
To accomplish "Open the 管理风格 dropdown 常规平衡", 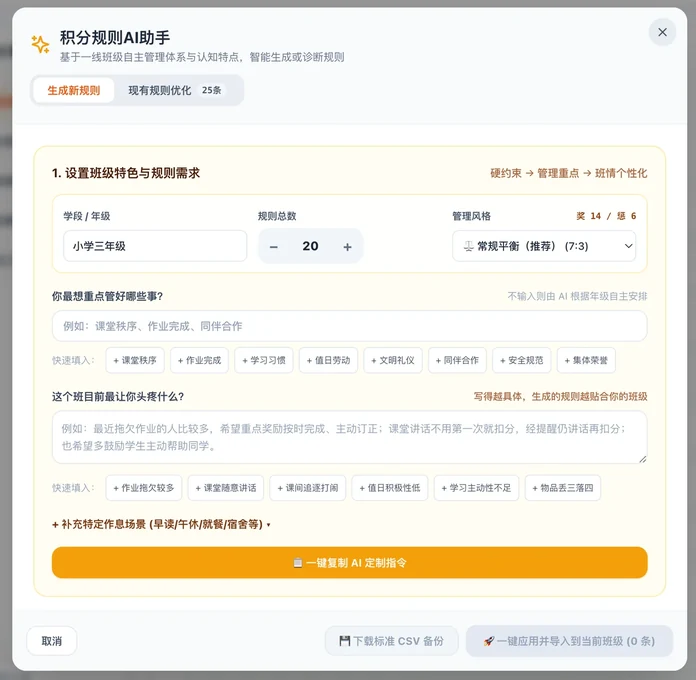I will [x=544, y=246].
